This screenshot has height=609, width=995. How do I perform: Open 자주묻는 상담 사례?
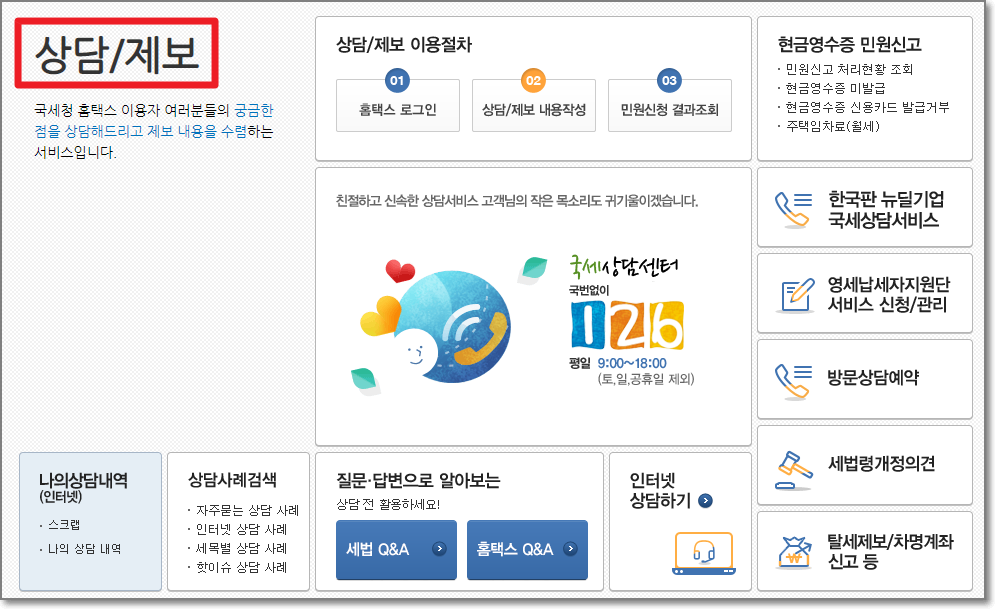coord(247,510)
